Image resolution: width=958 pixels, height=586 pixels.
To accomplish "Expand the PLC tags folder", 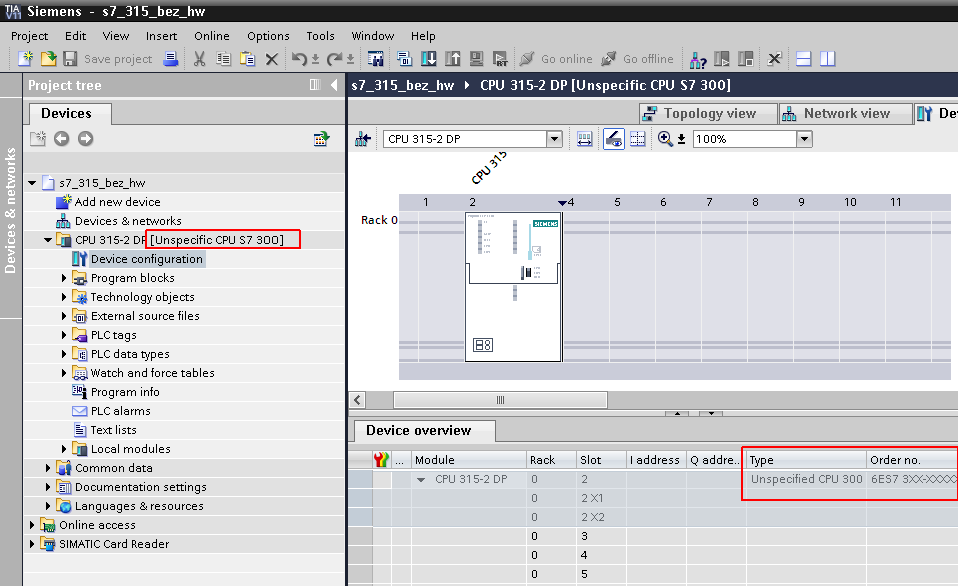I will pos(64,335).
